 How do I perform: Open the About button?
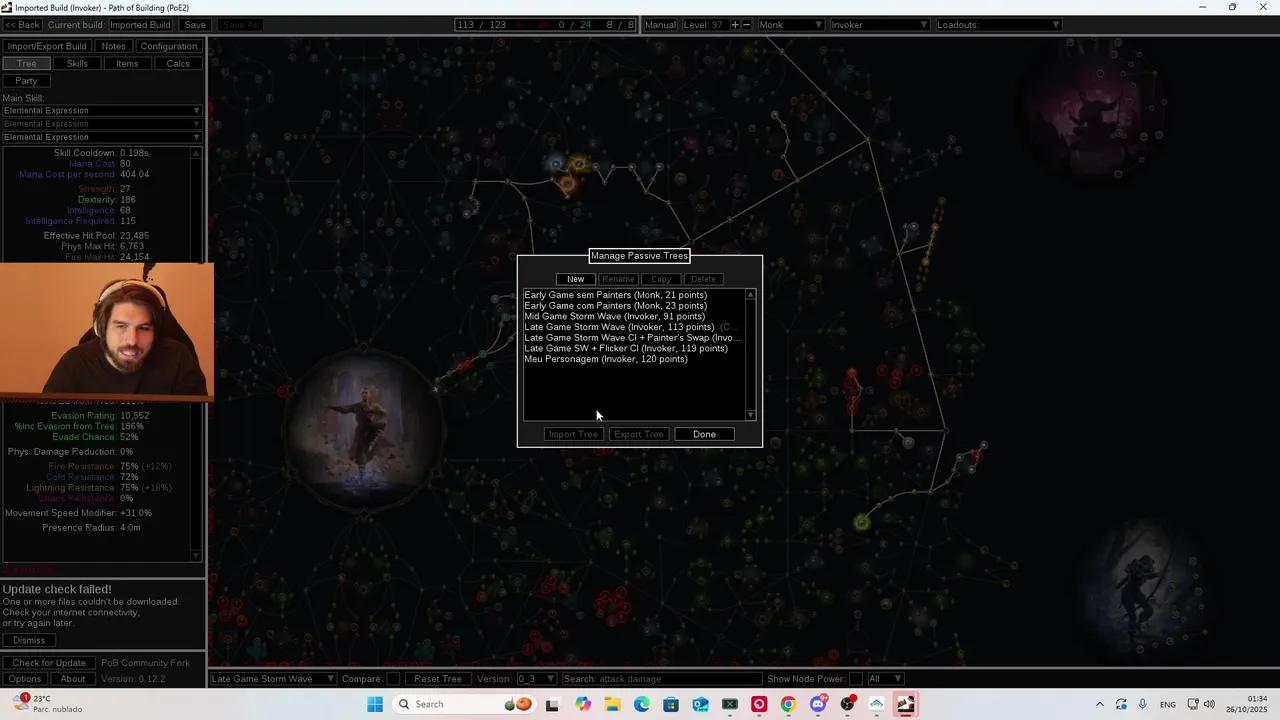tap(73, 679)
